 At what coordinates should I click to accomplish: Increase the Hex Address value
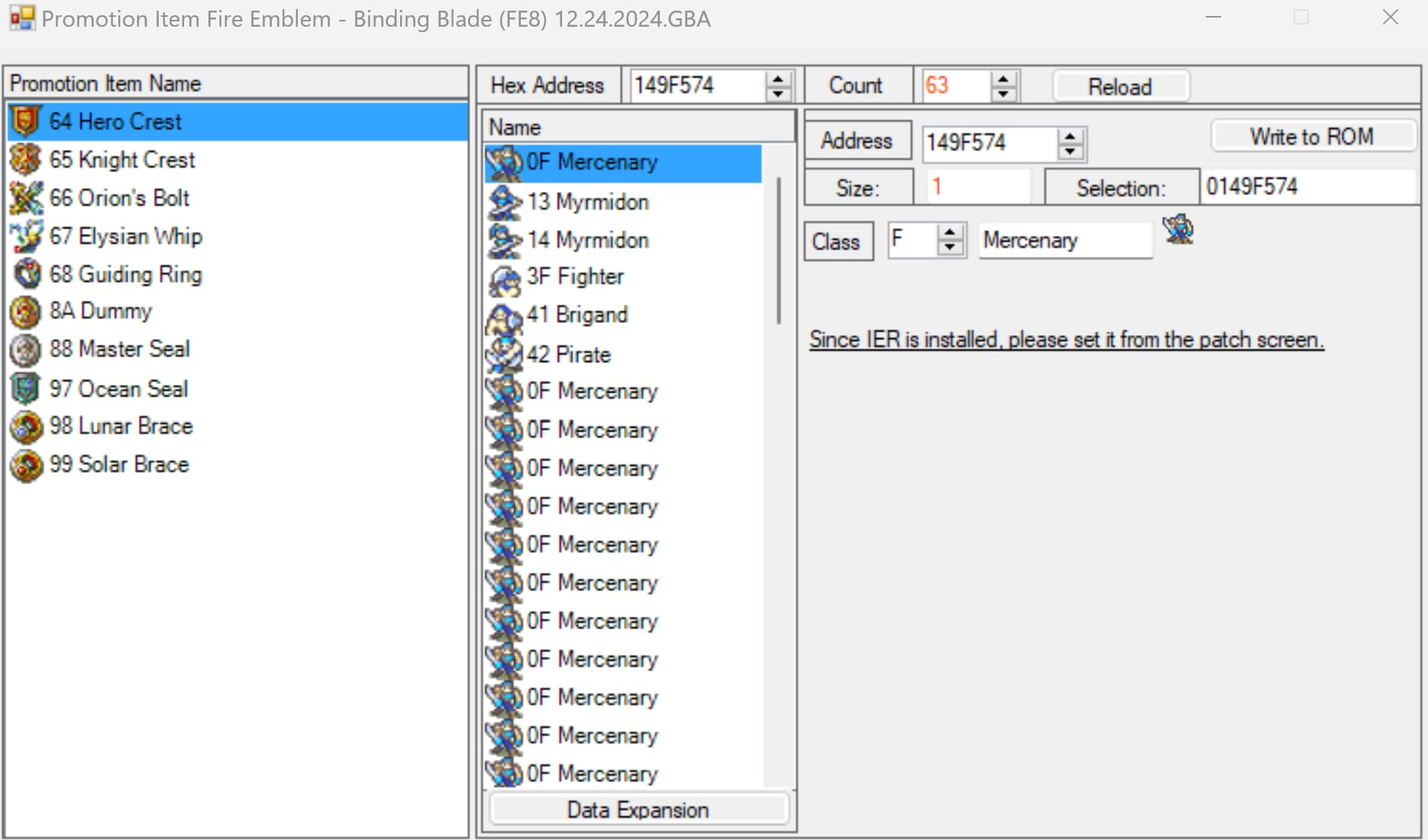tap(777, 78)
